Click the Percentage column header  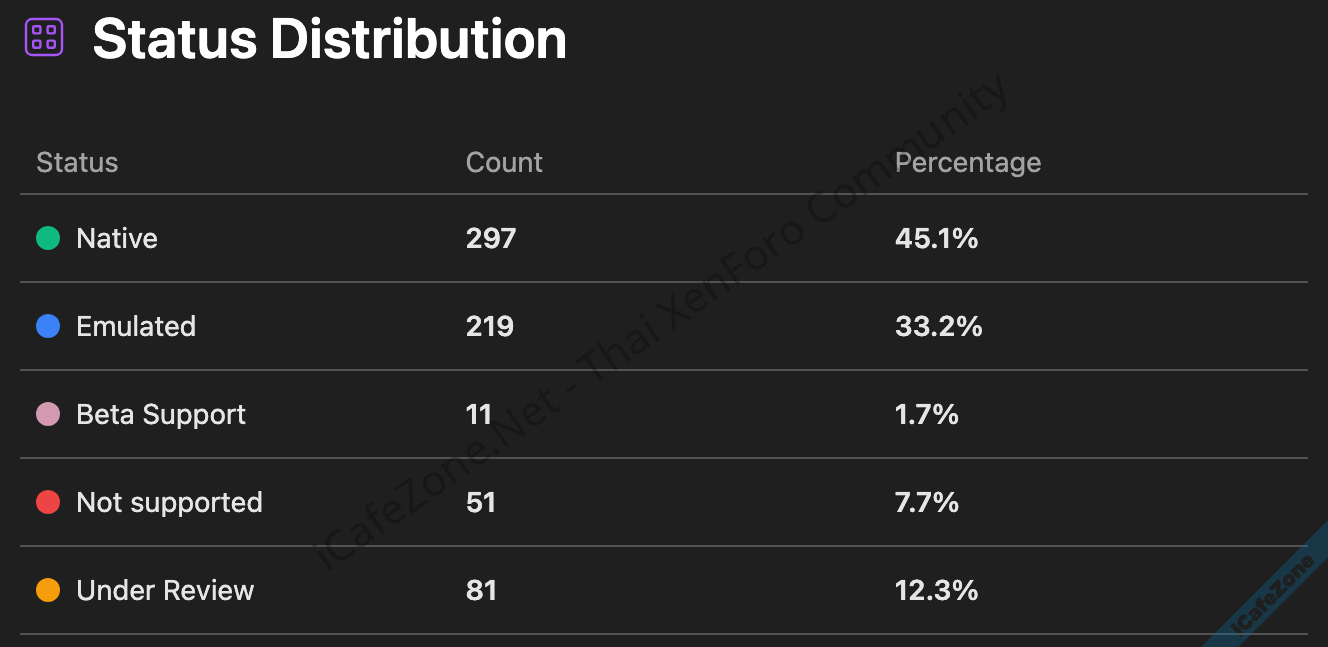pyautogui.click(x=967, y=162)
